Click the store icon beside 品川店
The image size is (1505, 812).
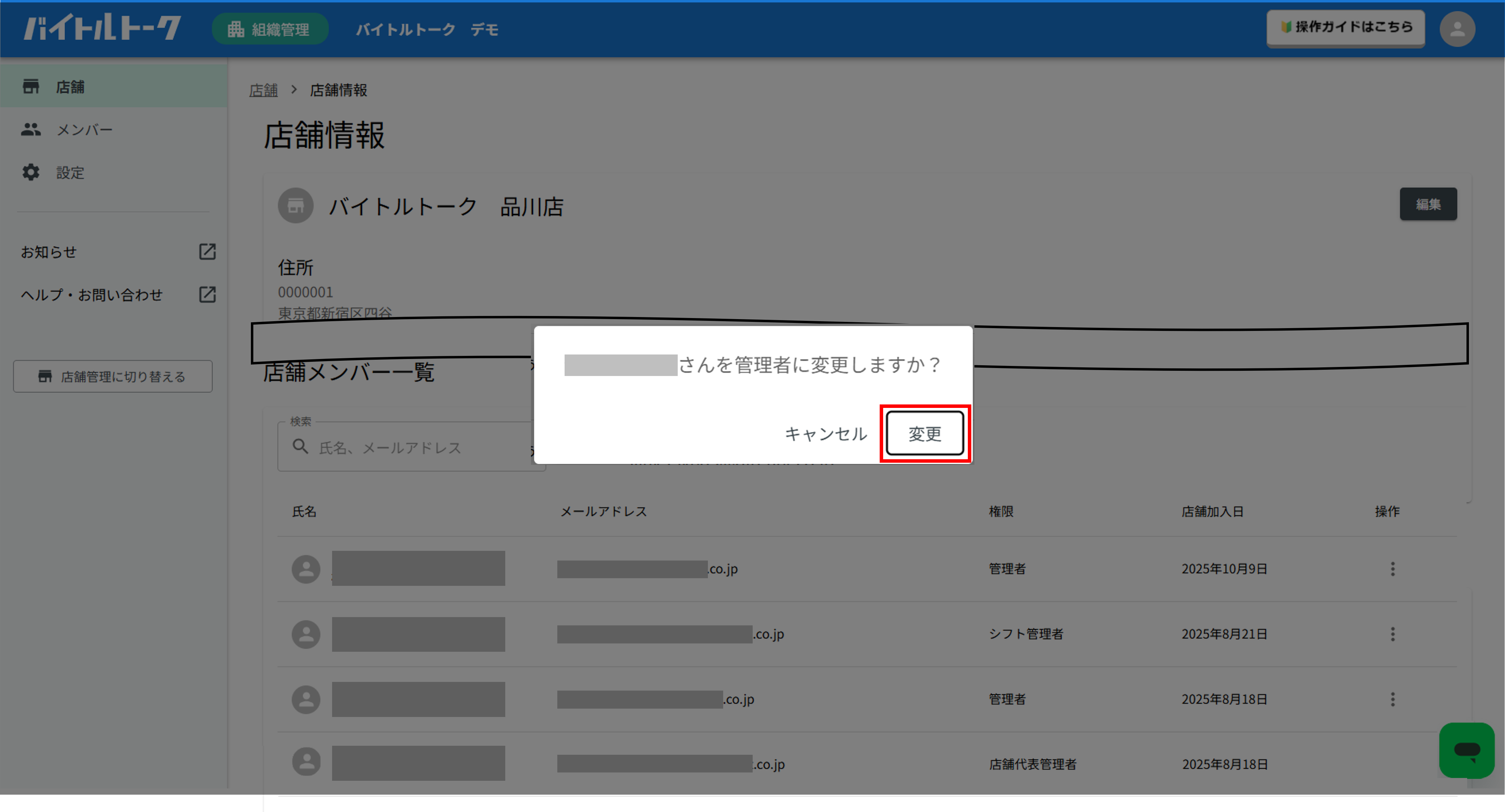coord(296,206)
